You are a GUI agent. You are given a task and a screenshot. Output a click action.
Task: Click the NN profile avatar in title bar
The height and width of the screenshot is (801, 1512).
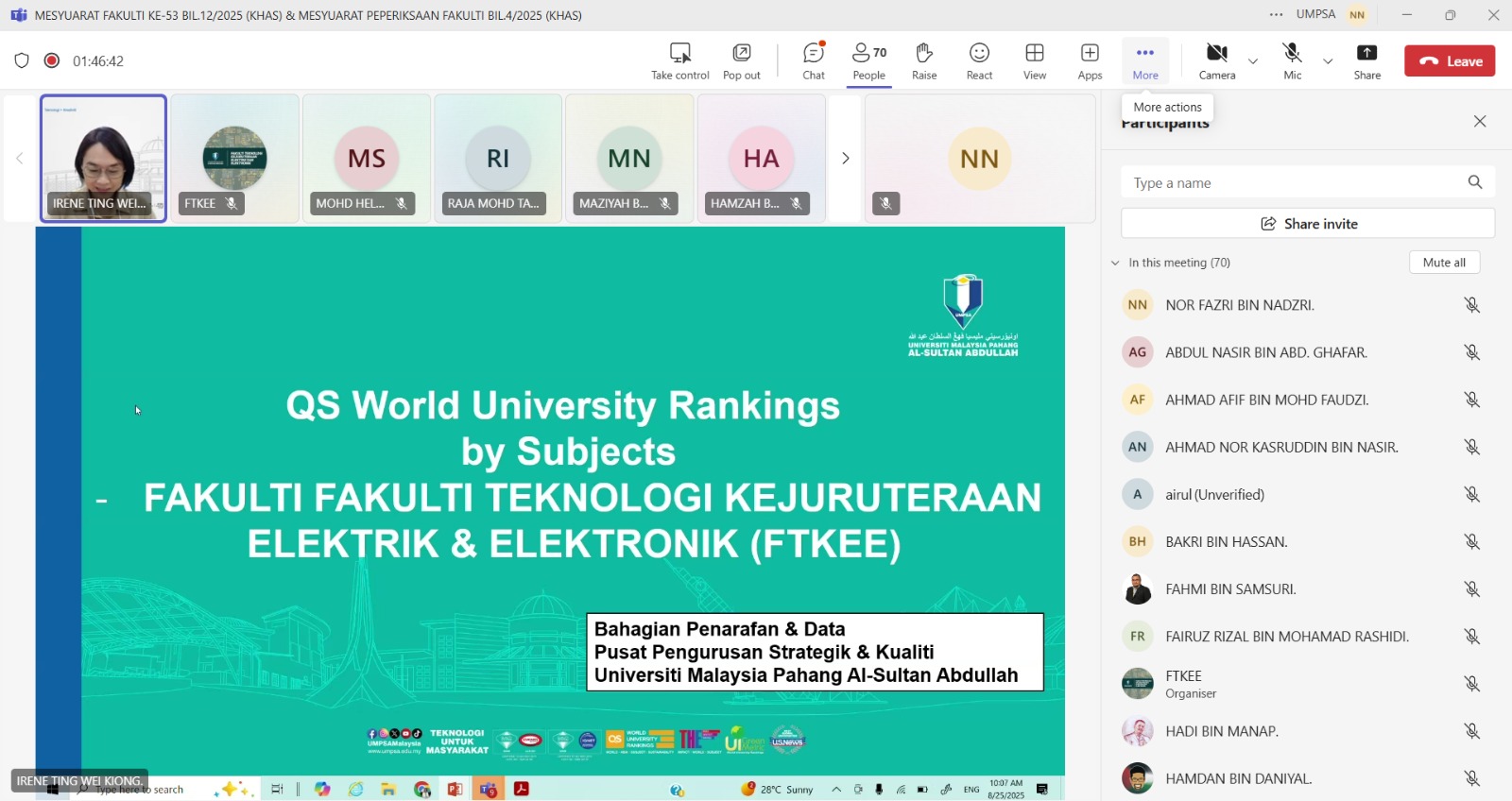1358,15
